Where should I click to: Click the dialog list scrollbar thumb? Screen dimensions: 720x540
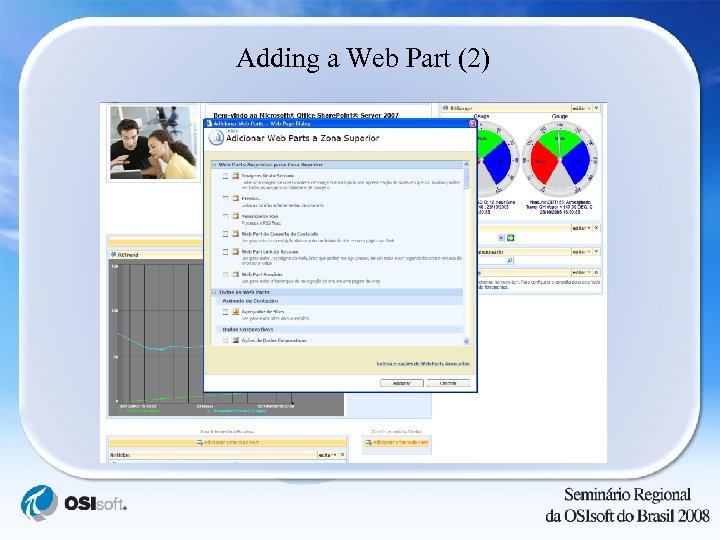click(x=467, y=178)
